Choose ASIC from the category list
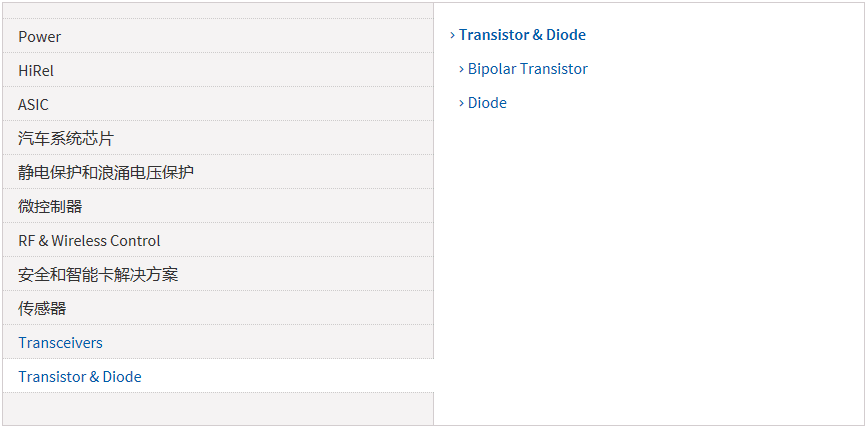Viewport: 868px width, 431px height. (x=33, y=105)
